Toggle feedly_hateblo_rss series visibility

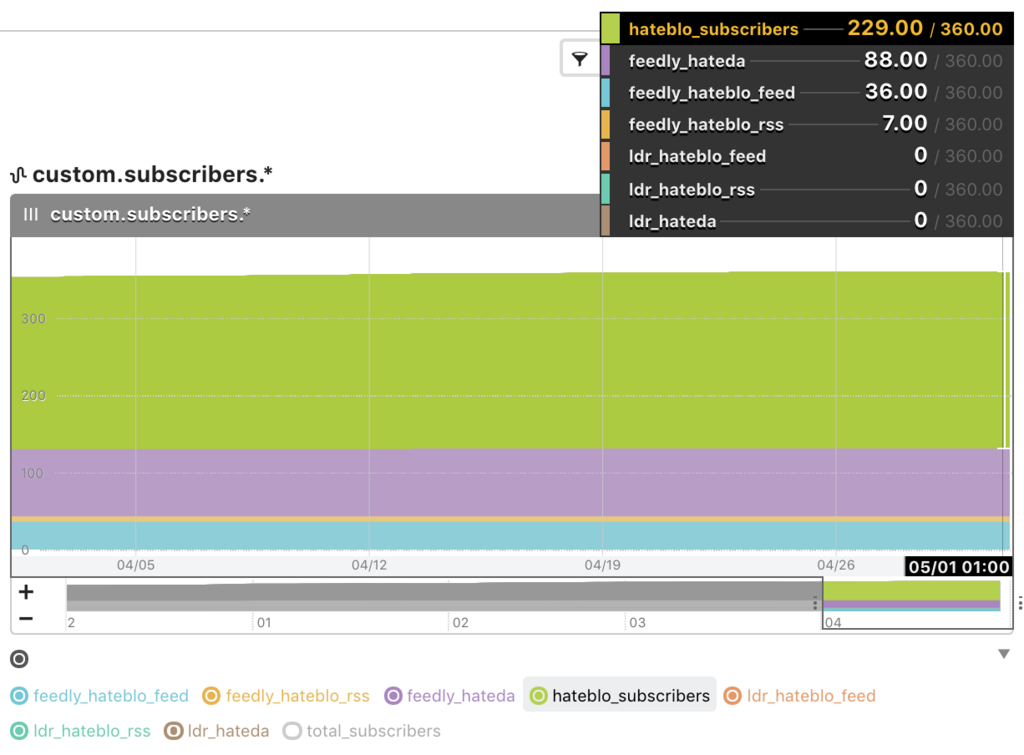click(x=286, y=696)
